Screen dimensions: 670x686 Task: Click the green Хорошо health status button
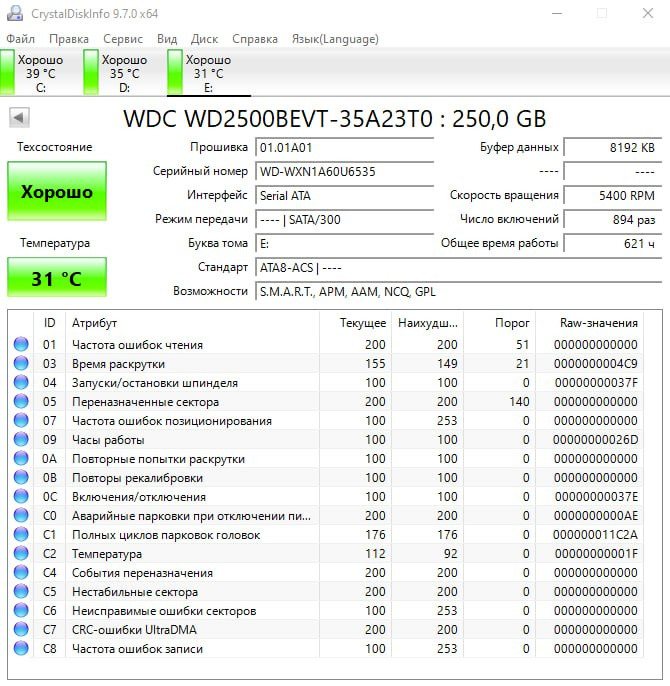57,192
